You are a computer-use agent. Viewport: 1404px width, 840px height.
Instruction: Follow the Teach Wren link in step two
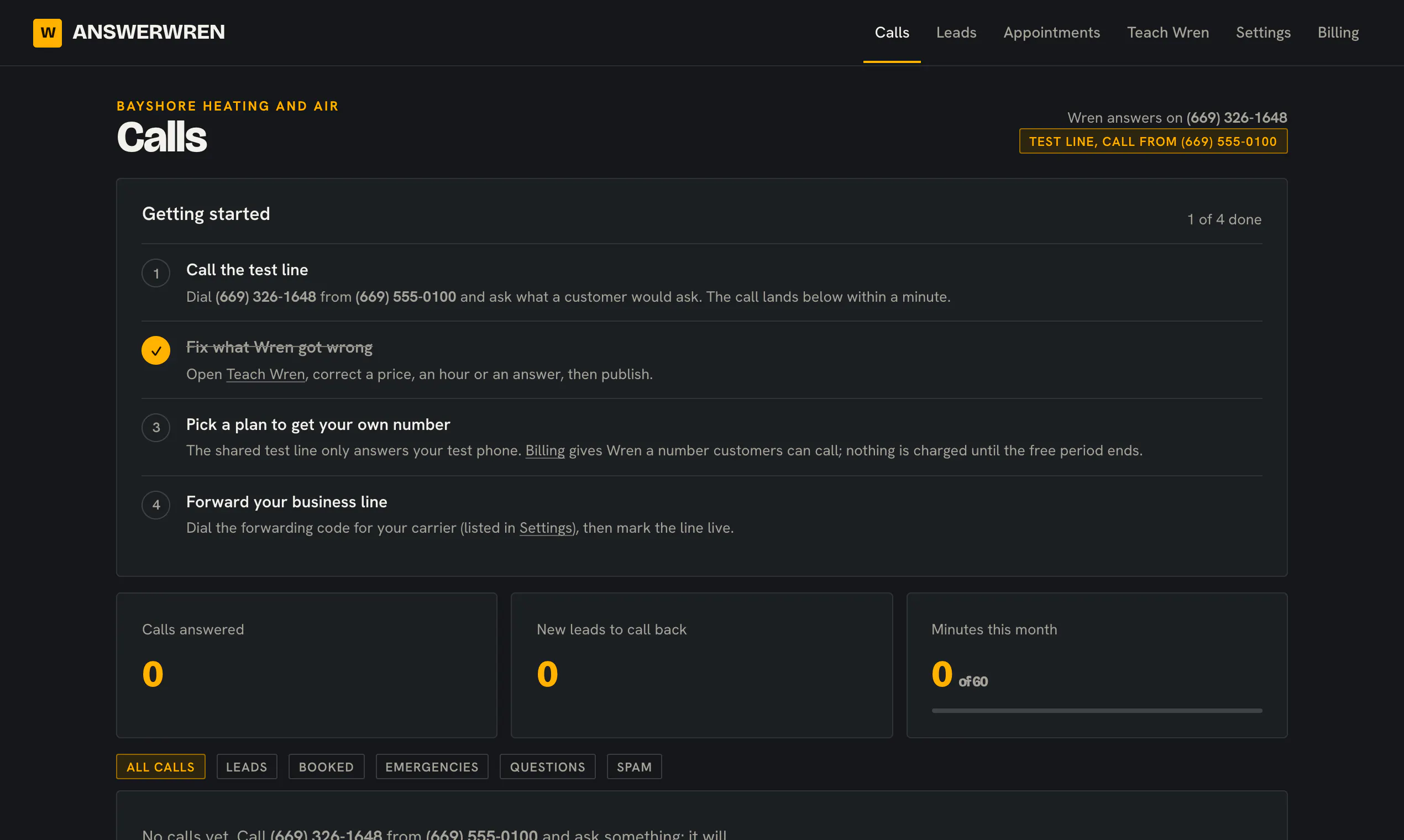click(265, 374)
